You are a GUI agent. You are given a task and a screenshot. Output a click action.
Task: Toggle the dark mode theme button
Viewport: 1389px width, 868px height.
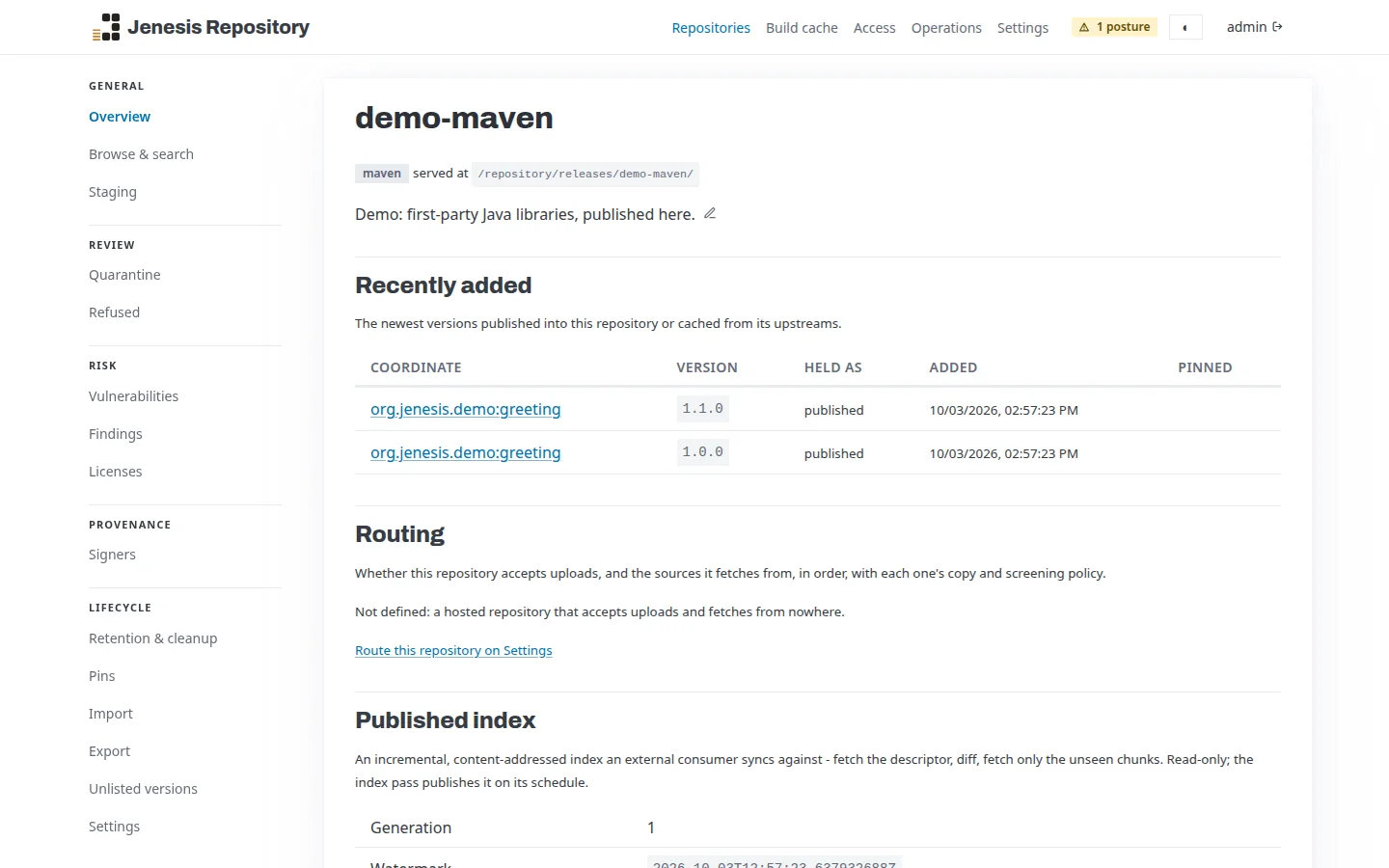pyautogui.click(x=1185, y=27)
